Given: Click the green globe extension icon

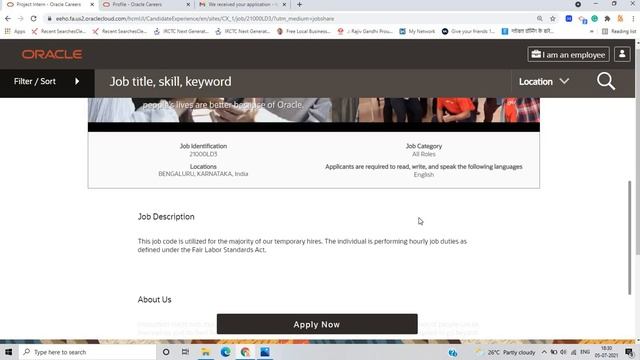Looking at the screenshot, I should [595, 18].
